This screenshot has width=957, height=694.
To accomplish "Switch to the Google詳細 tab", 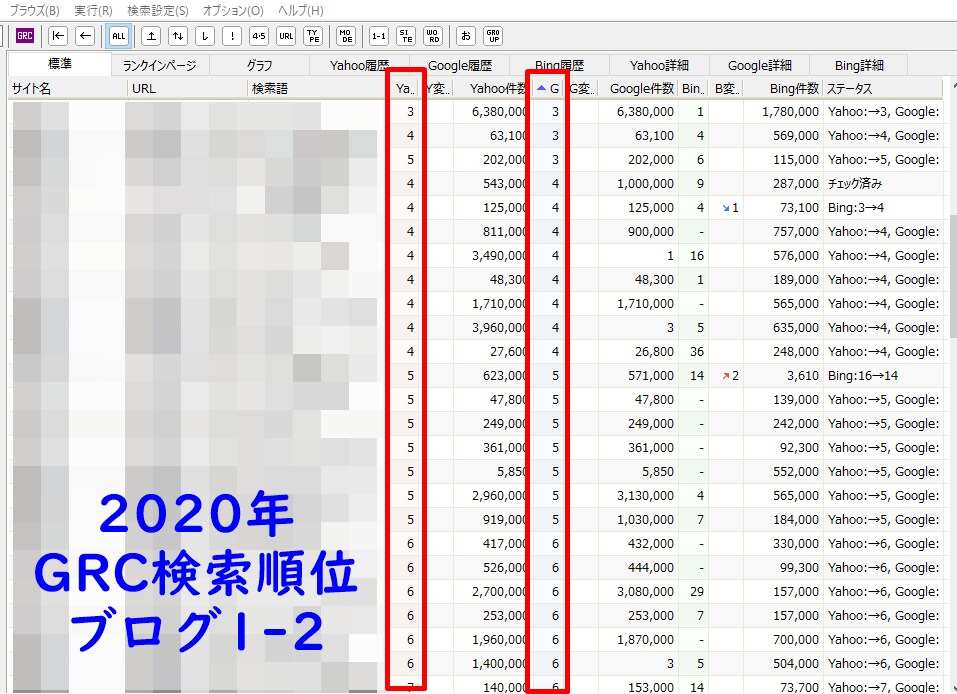I will coord(760,65).
